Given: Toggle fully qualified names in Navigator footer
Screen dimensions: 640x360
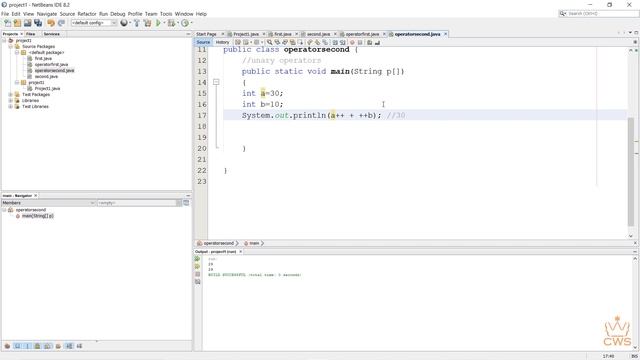Looking at the screenshot, I should (x=58, y=346).
